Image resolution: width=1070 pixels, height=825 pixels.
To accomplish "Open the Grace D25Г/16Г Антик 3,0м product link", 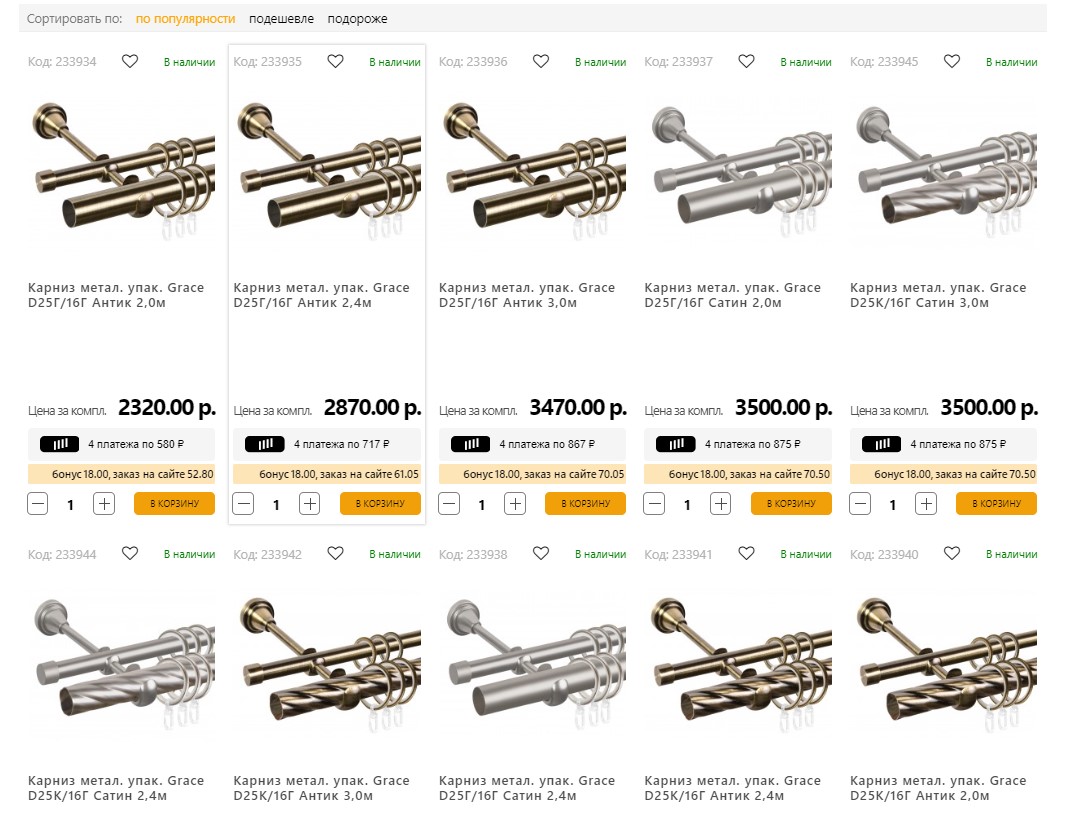I will [x=526, y=295].
